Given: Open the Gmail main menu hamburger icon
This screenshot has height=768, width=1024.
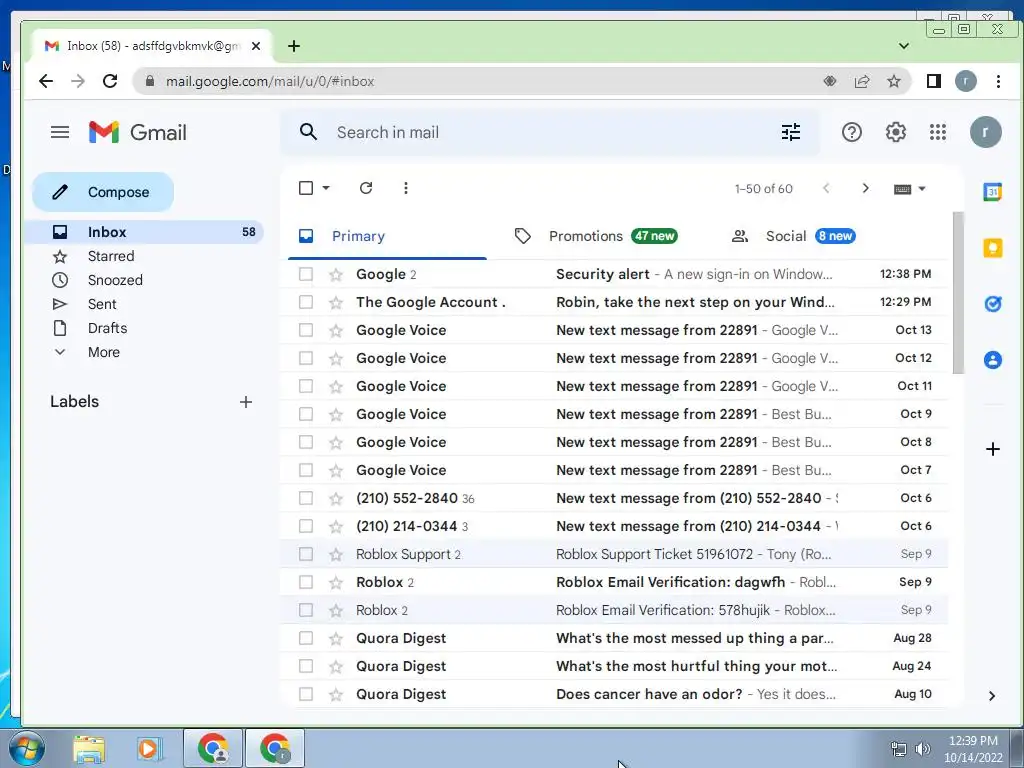Looking at the screenshot, I should pos(59,133).
